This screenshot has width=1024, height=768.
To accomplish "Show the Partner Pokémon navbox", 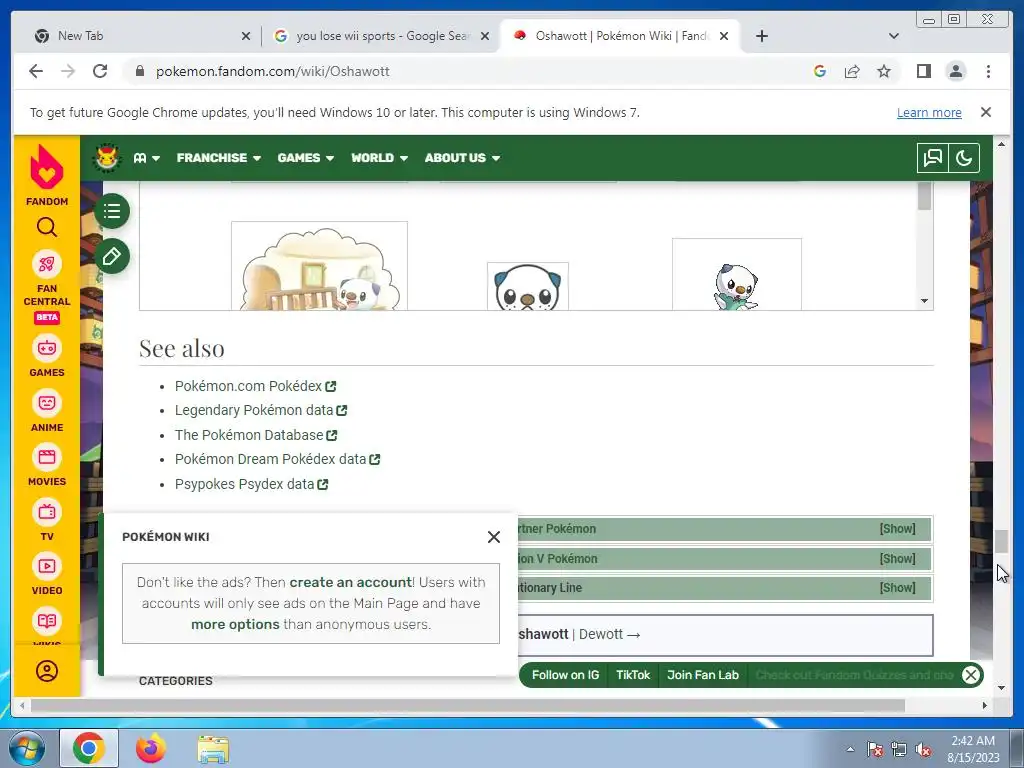I will pos(897,529).
